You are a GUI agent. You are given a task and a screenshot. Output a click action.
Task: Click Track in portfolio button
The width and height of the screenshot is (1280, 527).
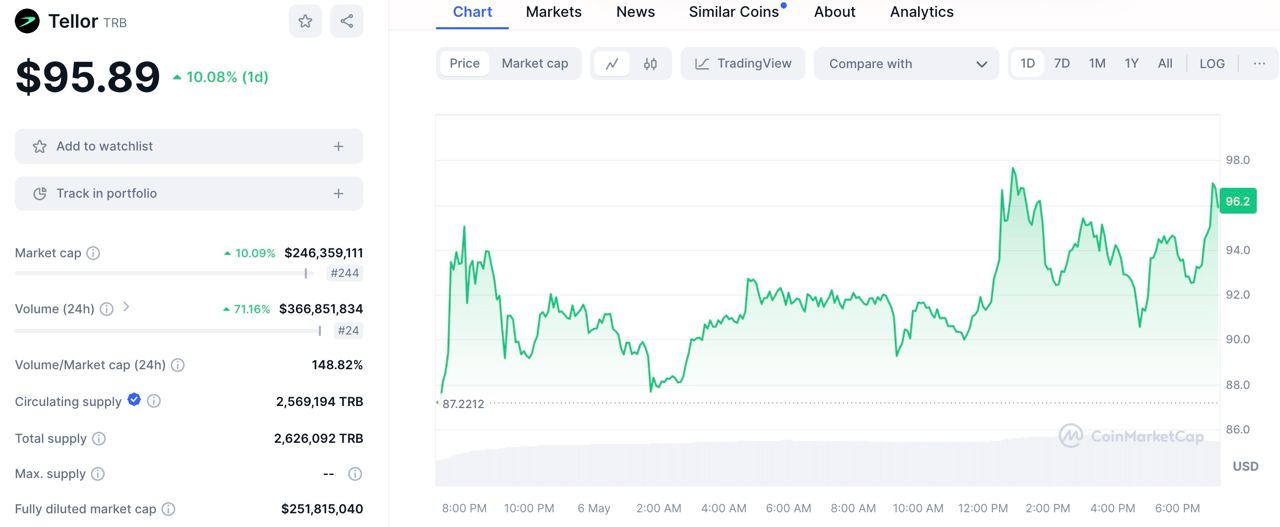pyautogui.click(x=189, y=193)
